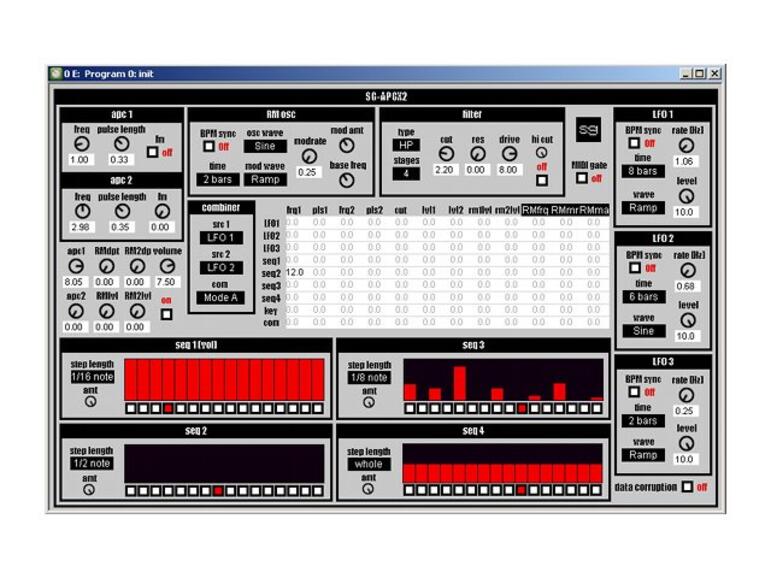The image size is (770, 578).
Task: Open the osc wave Sine dropdown
Action: 265,146
